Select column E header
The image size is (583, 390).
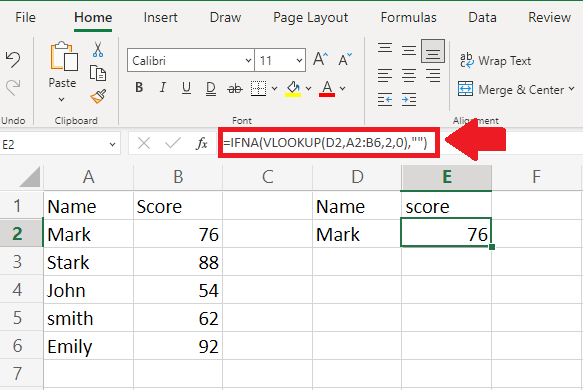coord(447,178)
